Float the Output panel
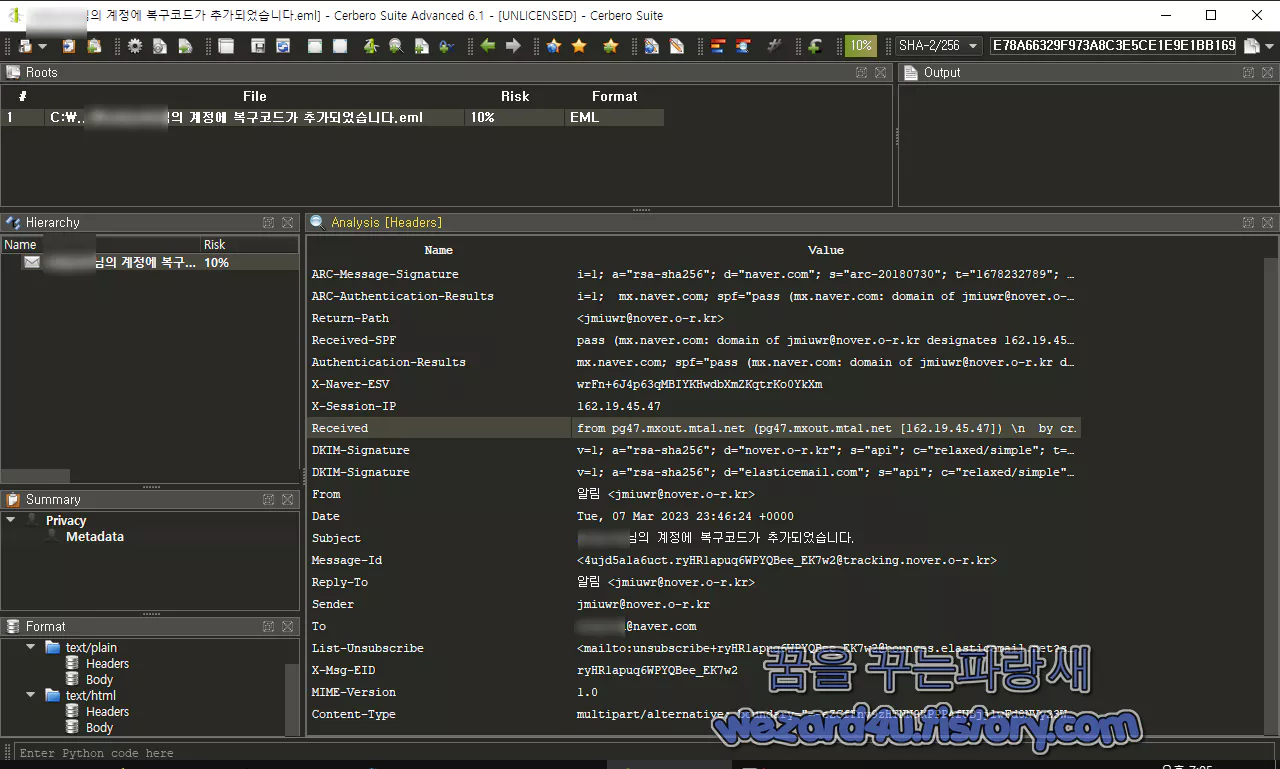This screenshot has width=1280, height=769. click(1249, 72)
